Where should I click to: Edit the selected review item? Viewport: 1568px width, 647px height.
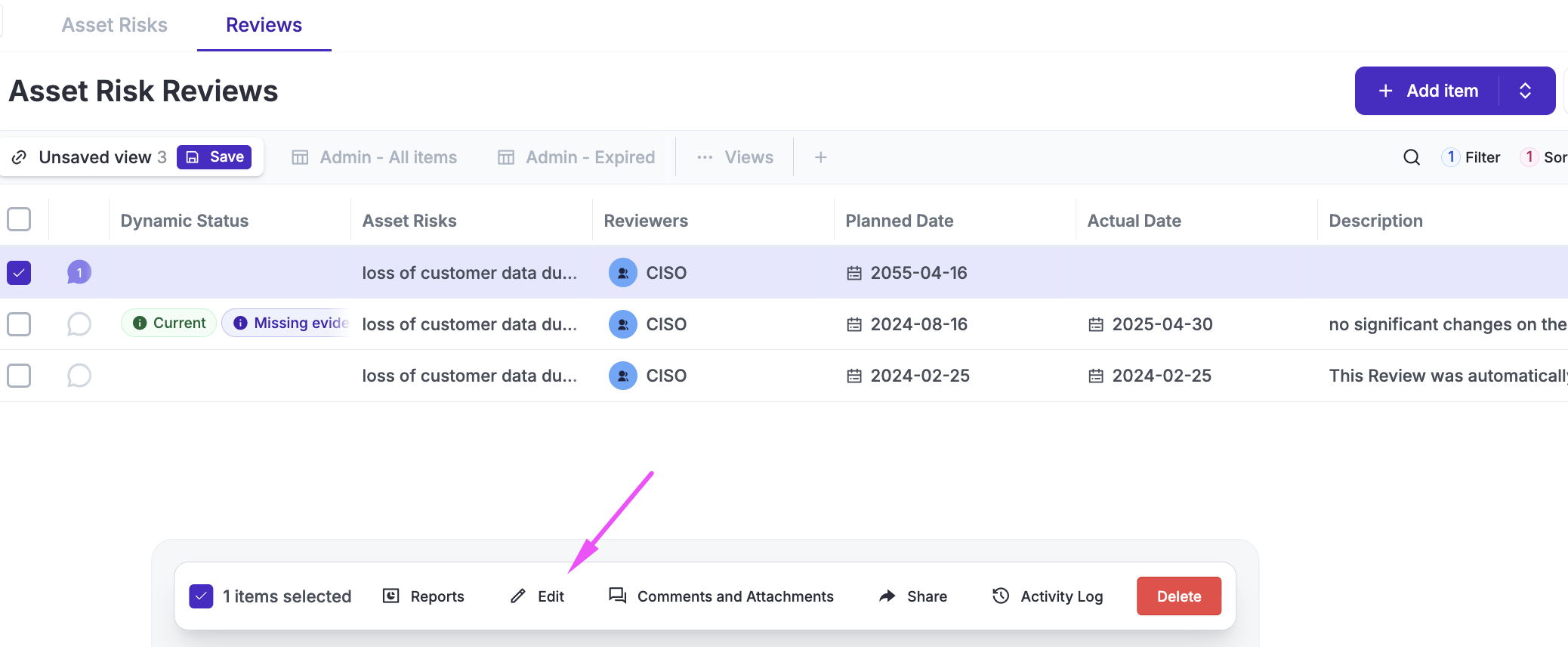coord(537,596)
